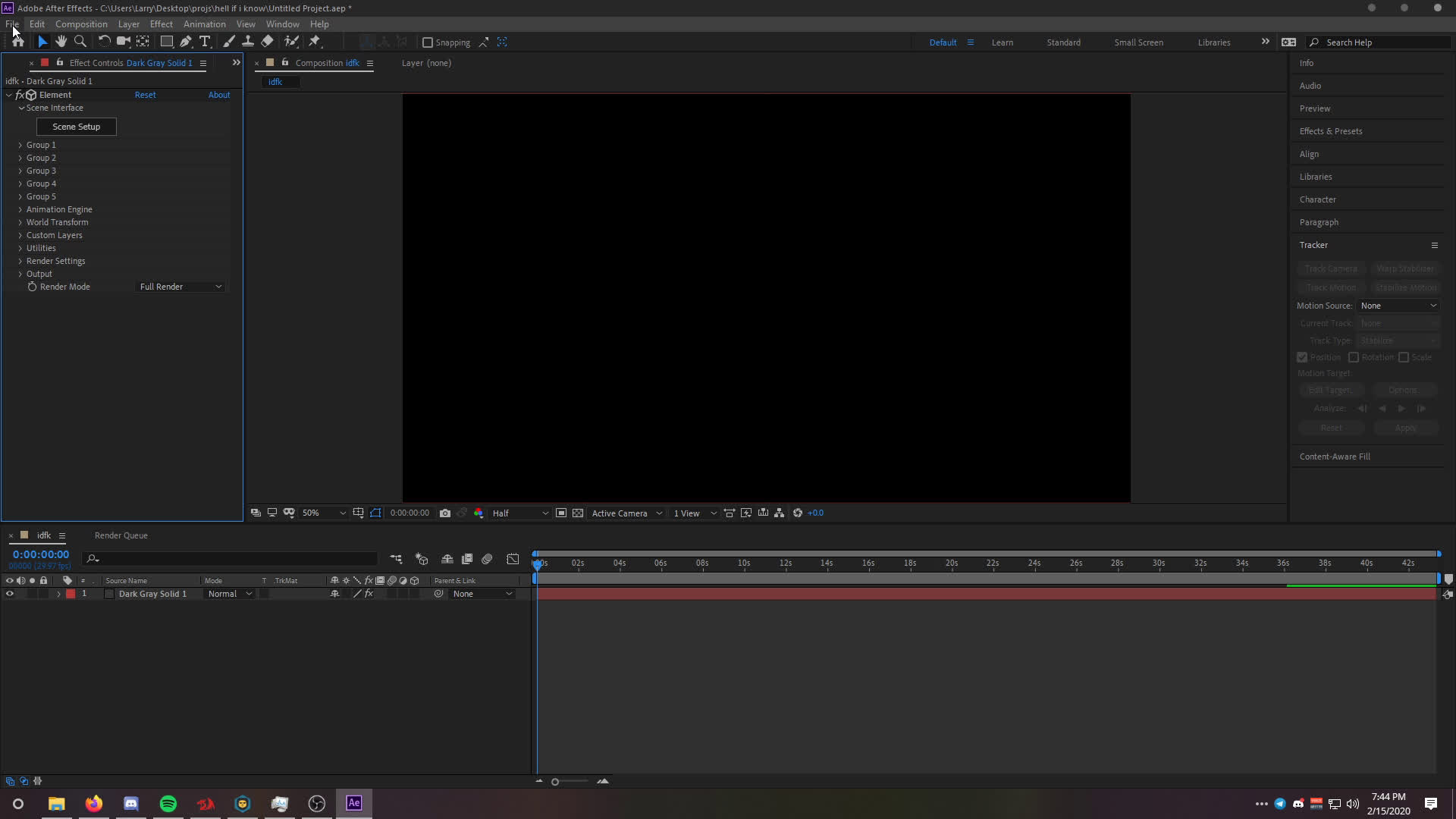Open viewer resolution Half dropdown
This screenshot has height=819, width=1456.
(x=520, y=513)
